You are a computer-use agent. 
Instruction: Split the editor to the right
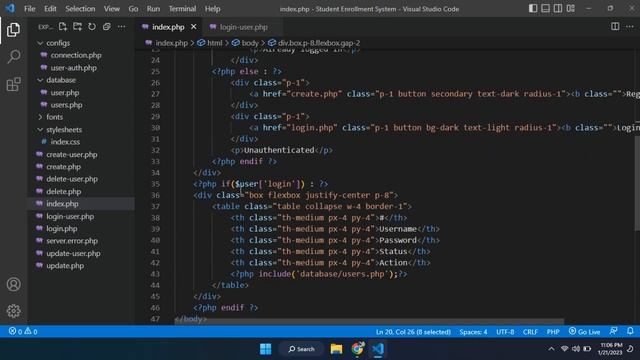pyautogui.click(x=615, y=27)
